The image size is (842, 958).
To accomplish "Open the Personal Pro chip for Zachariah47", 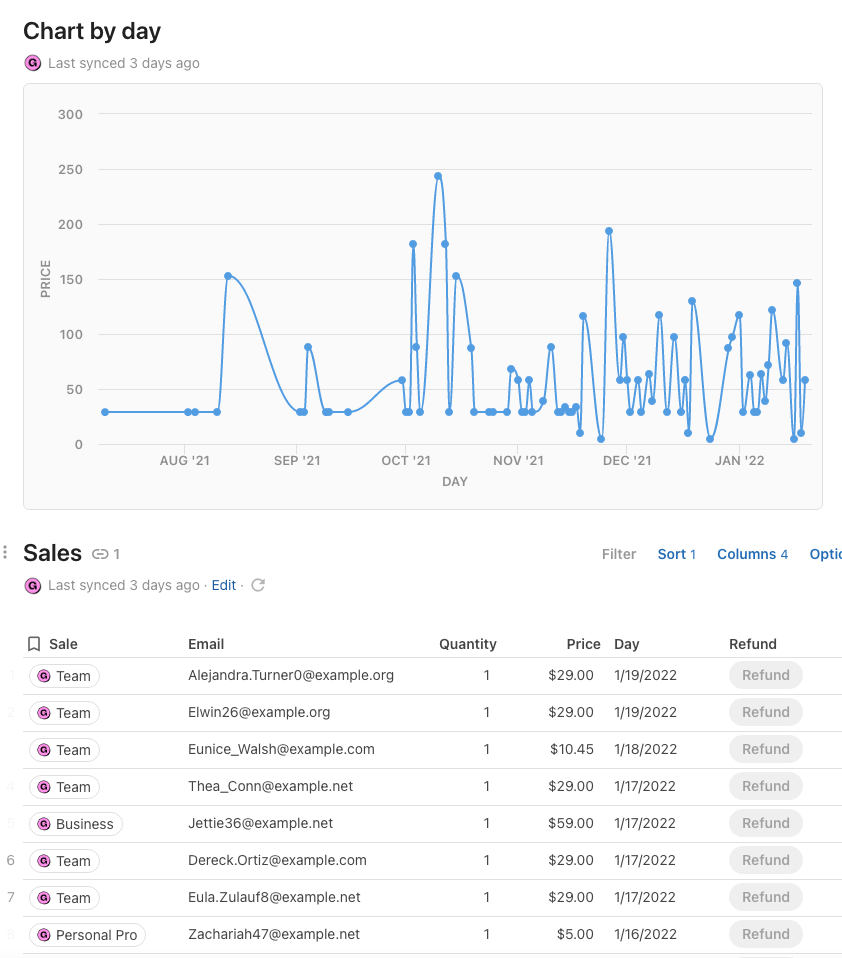I will pos(88,935).
